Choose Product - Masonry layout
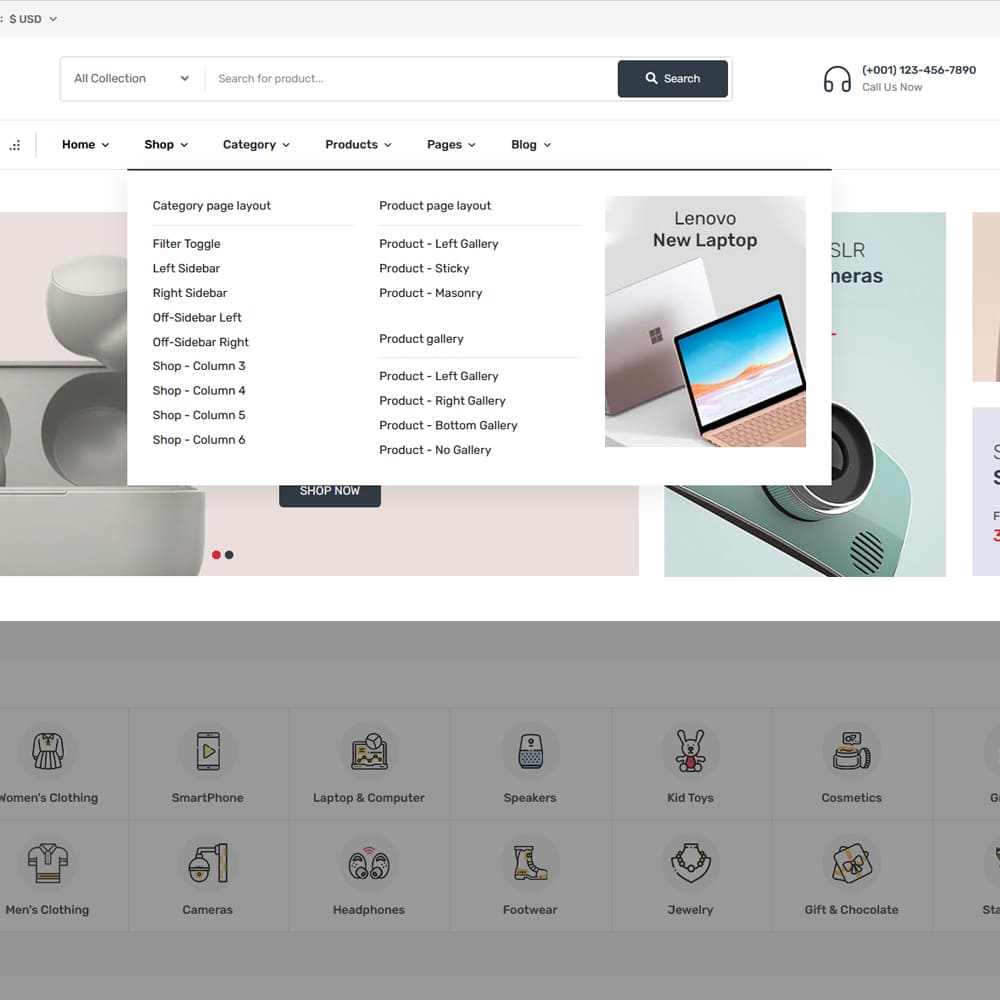The image size is (1000, 1000). click(x=430, y=293)
